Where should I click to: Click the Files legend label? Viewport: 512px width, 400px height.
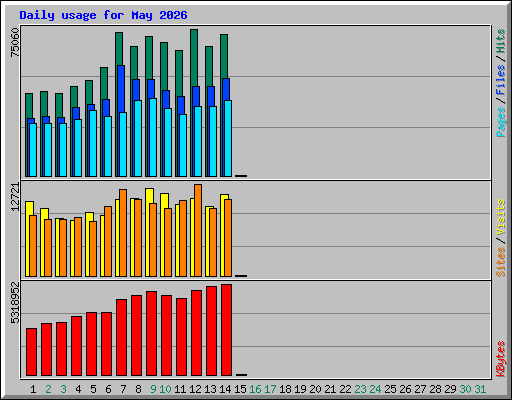point(501,80)
